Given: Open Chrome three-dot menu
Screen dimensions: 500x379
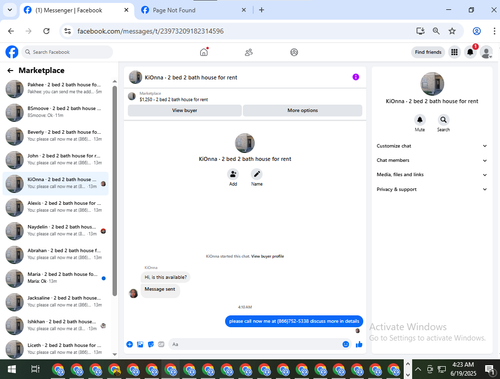Looking at the screenshot, I should coord(494,31).
